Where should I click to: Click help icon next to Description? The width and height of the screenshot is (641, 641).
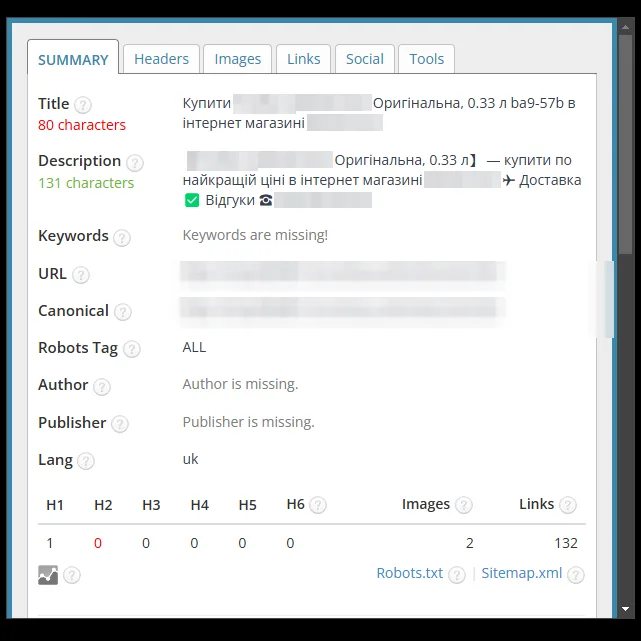tap(134, 163)
